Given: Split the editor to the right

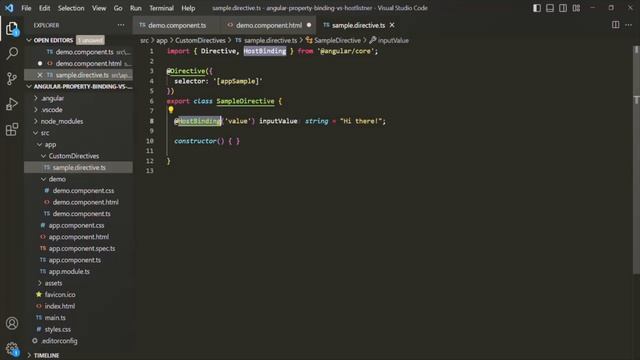Looking at the screenshot, I should click(x=616, y=25).
